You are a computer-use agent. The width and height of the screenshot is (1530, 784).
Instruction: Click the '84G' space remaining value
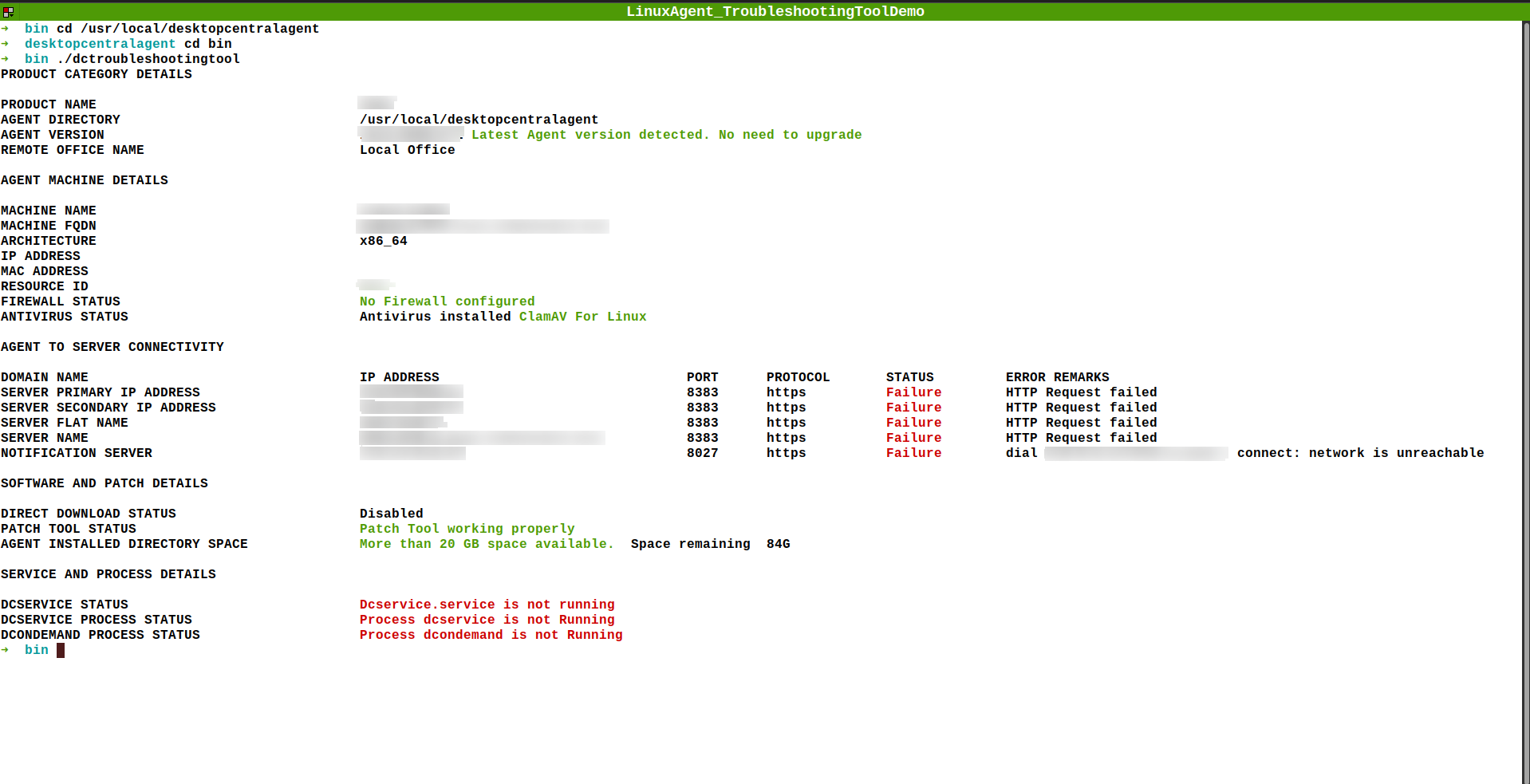click(x=778, y=544)
